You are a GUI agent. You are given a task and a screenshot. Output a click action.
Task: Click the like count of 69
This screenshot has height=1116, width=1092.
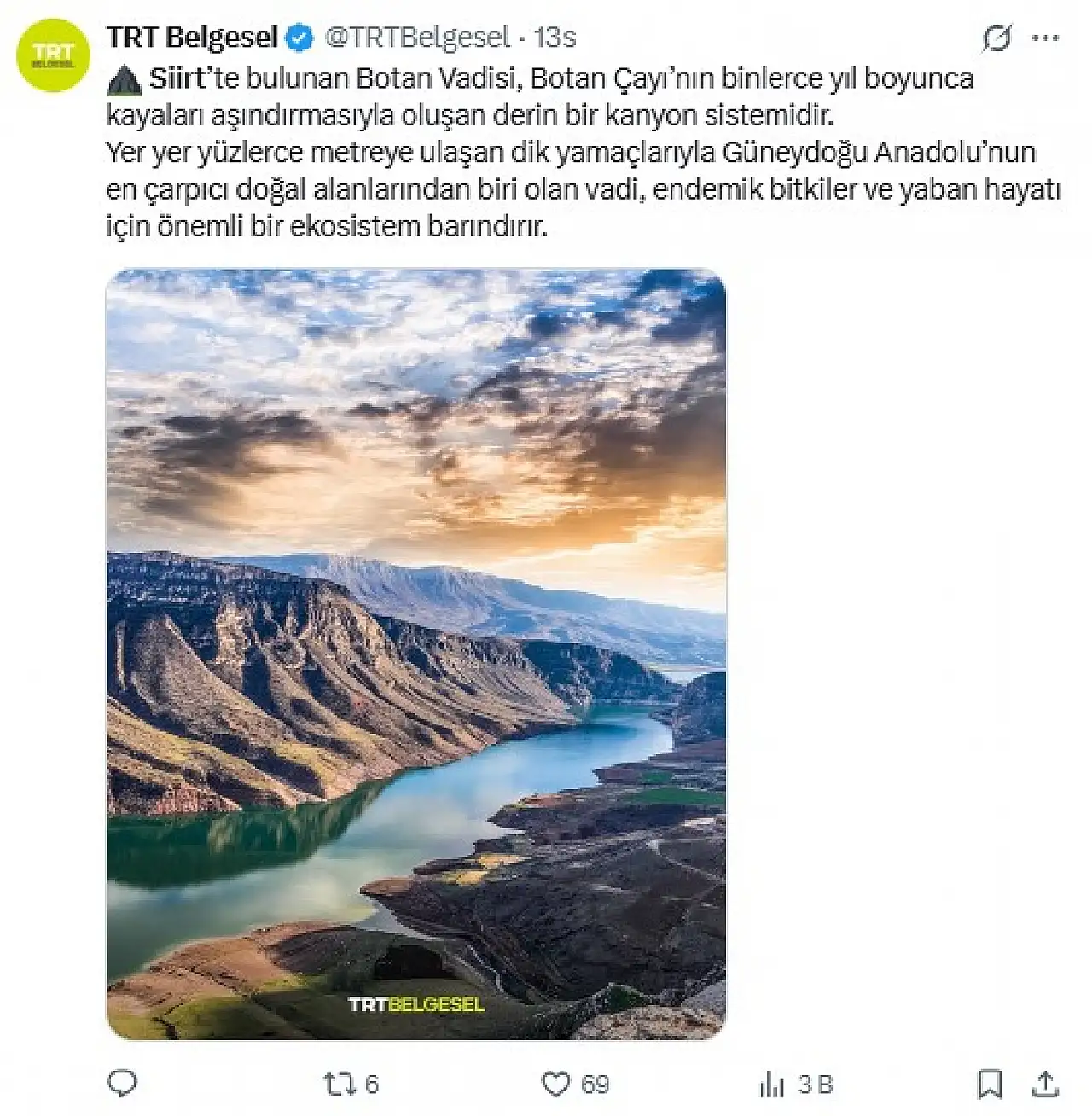click(x=595, y=1084)
